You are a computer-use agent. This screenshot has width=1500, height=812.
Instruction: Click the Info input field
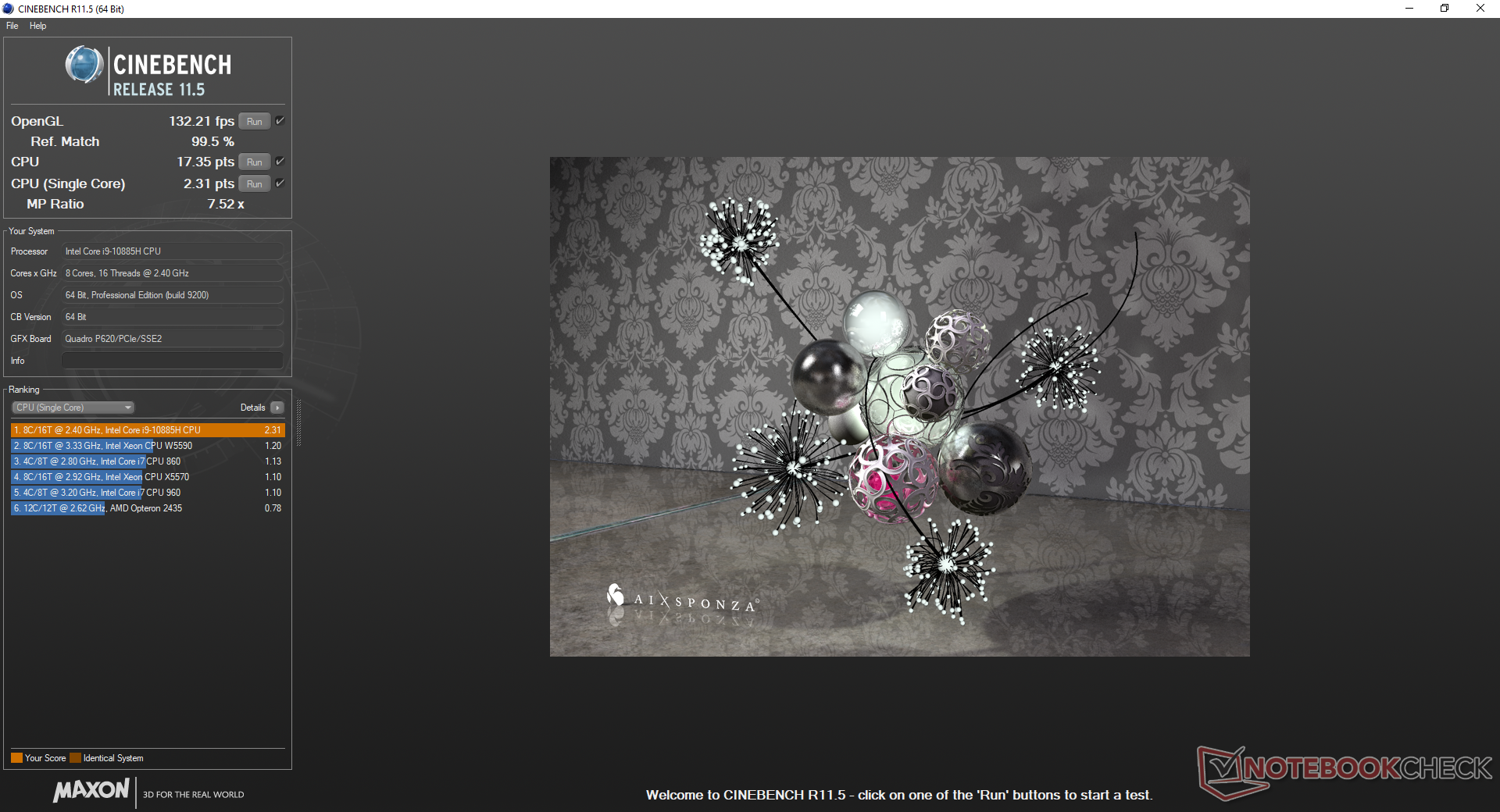(x=173, y=361)
